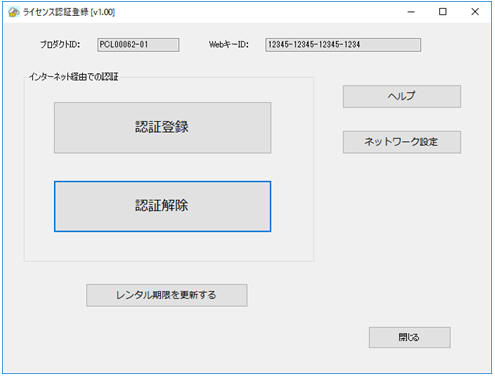This screenshot has width=495, height=377.
Task: Minimize the ライセンス認証登録 window
Action: pyautogui.click(x=411, y=12)
